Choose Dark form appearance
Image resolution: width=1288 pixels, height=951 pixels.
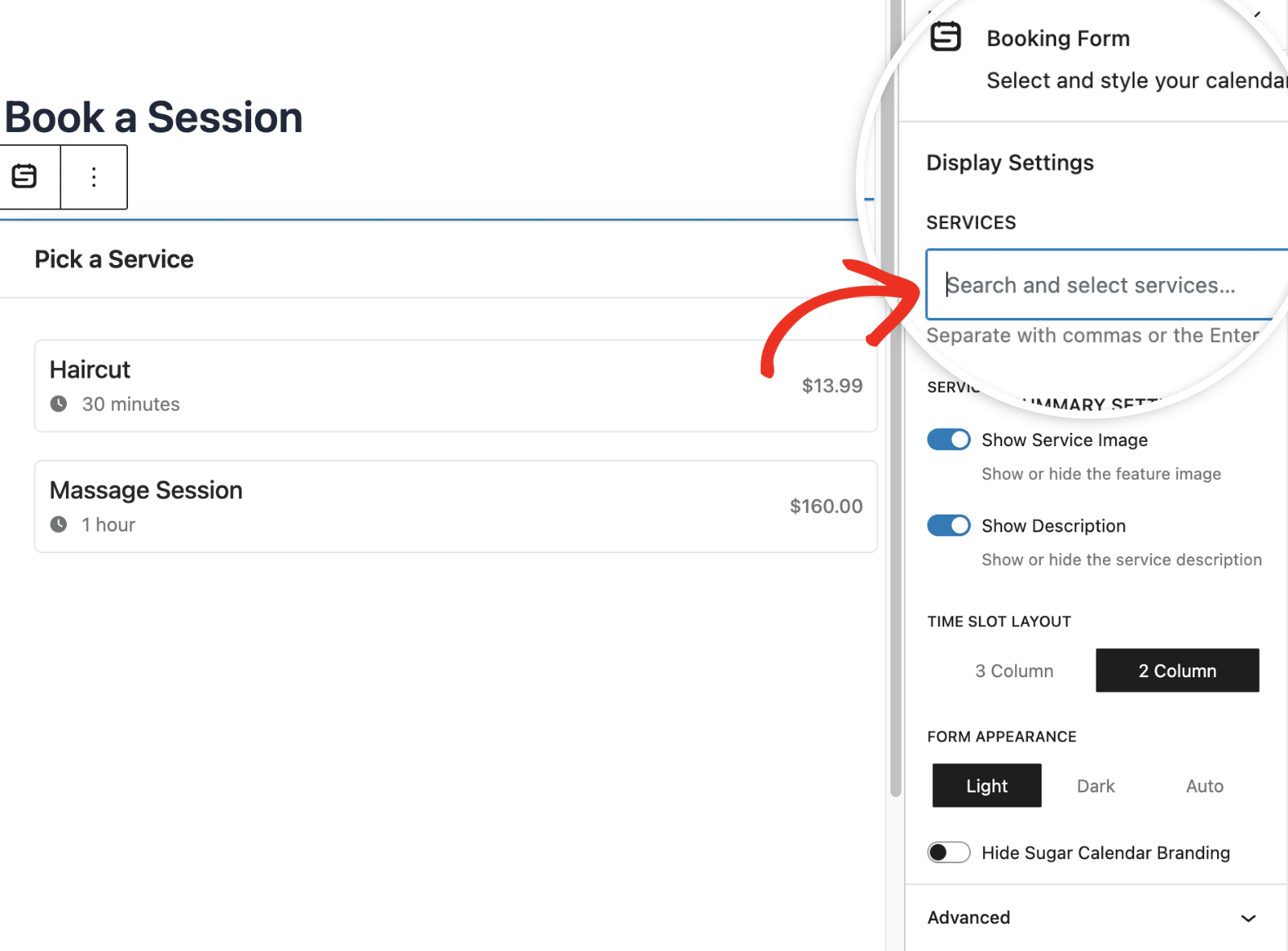coord(1096,785)
